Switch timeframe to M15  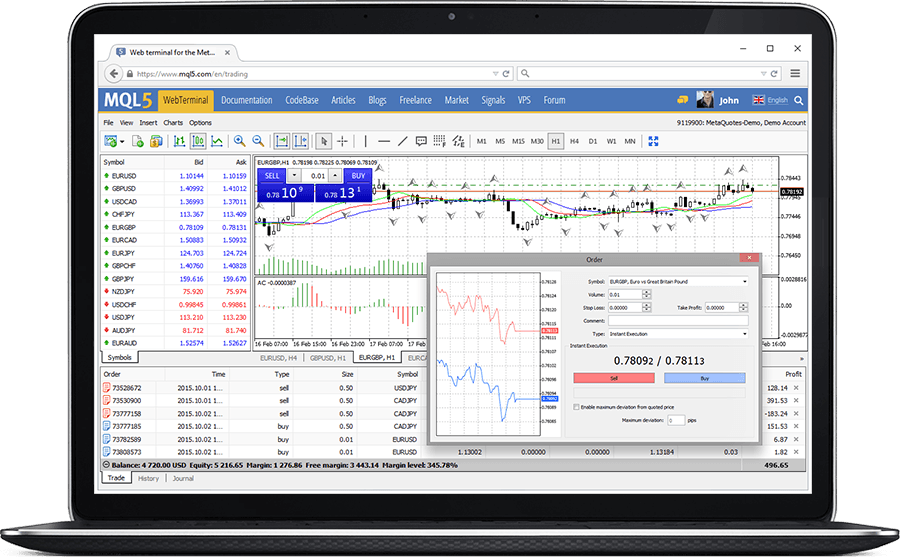(x=518, y=141)
